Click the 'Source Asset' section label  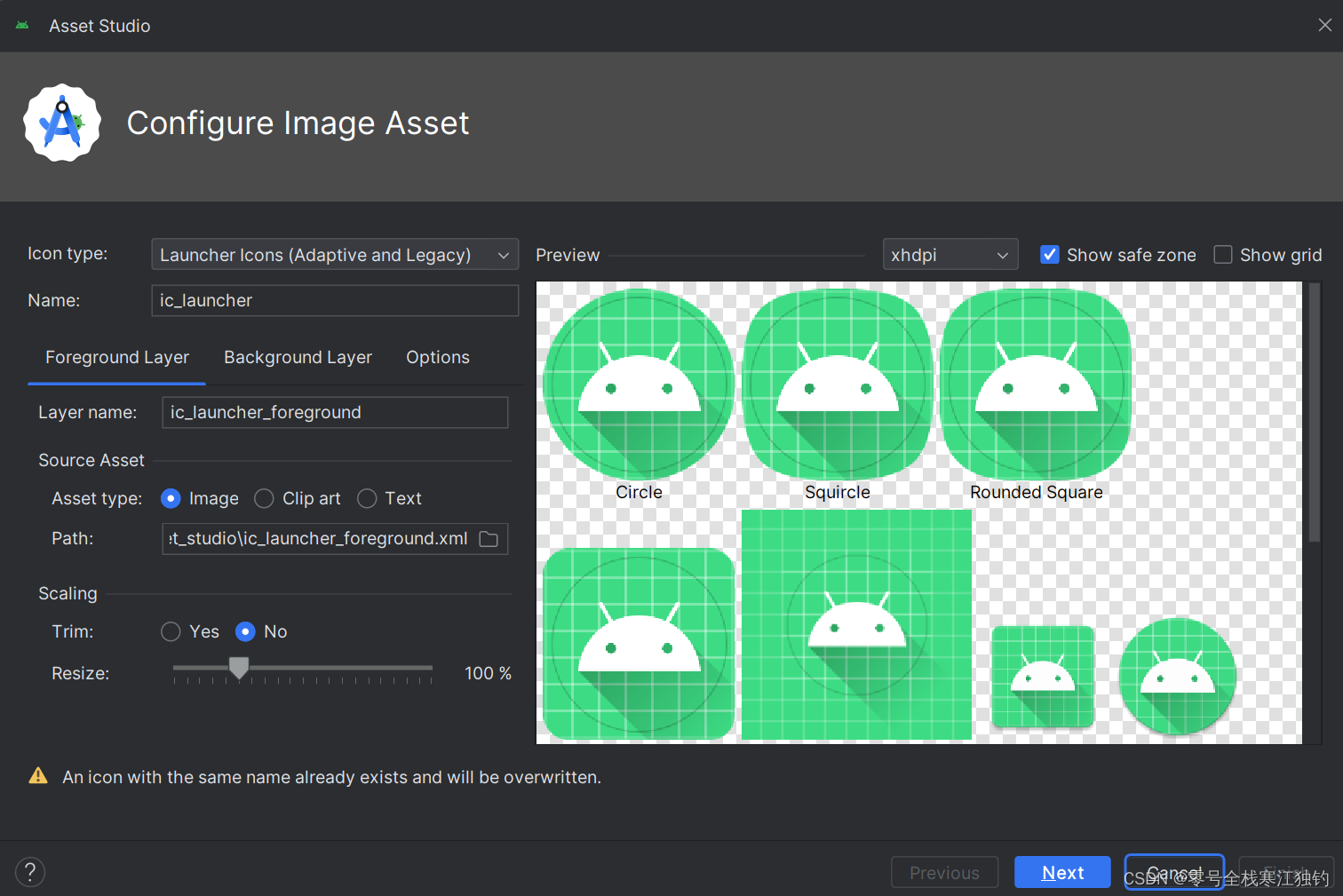[91, 460]
